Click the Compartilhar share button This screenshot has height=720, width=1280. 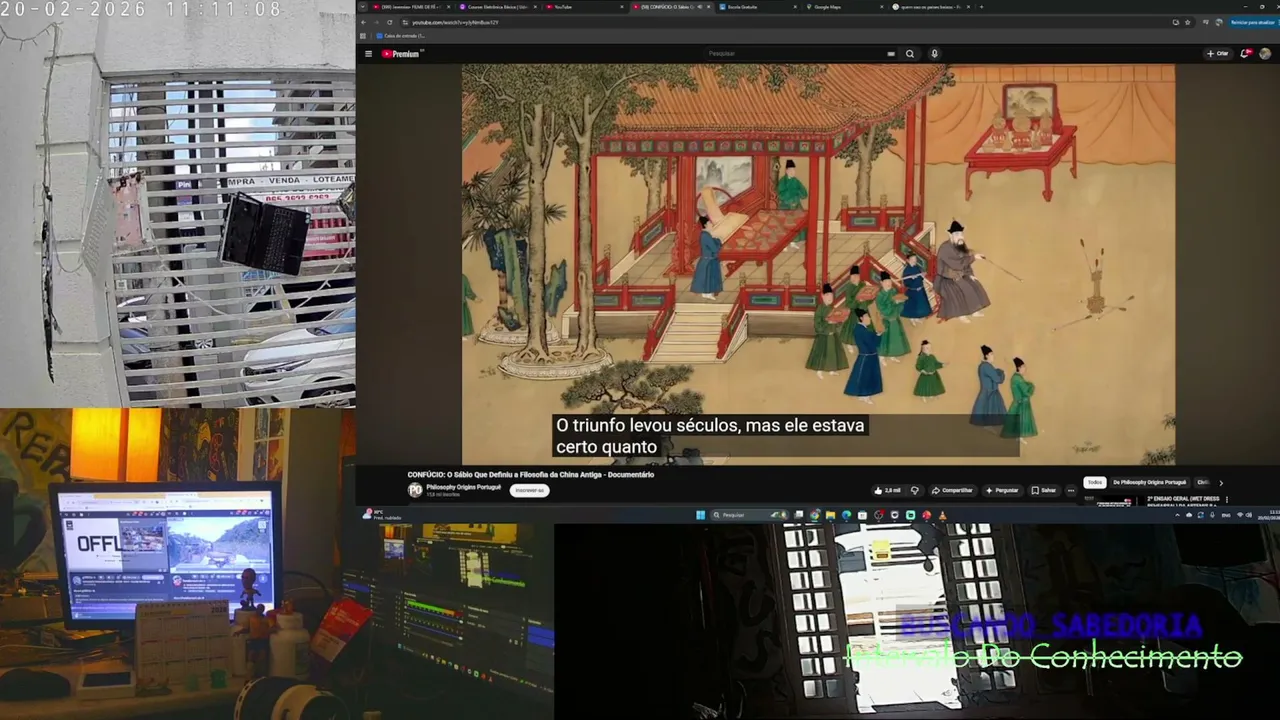coord(952,490)
